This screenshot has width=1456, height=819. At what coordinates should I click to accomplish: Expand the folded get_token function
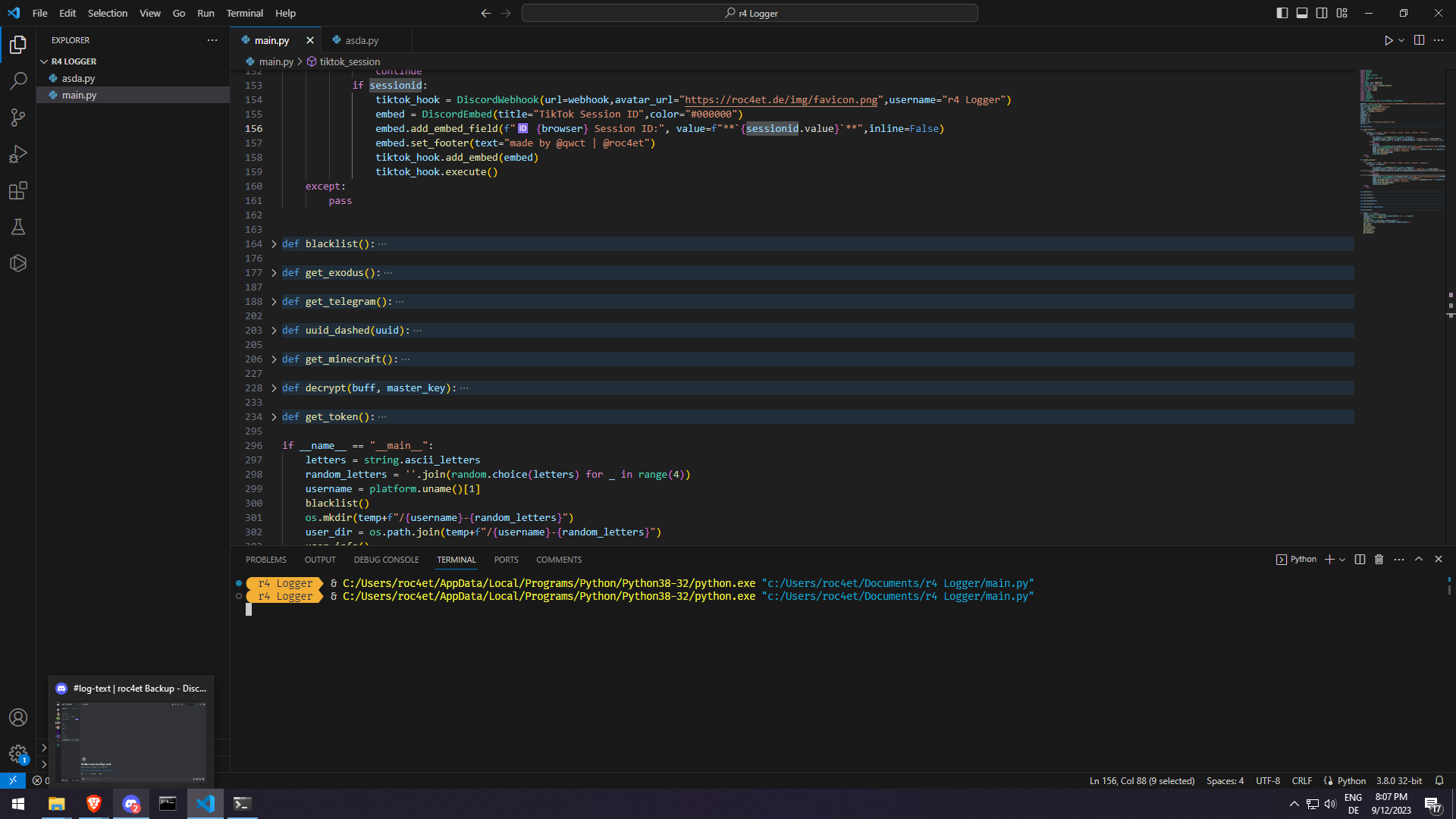coord(274,417)
